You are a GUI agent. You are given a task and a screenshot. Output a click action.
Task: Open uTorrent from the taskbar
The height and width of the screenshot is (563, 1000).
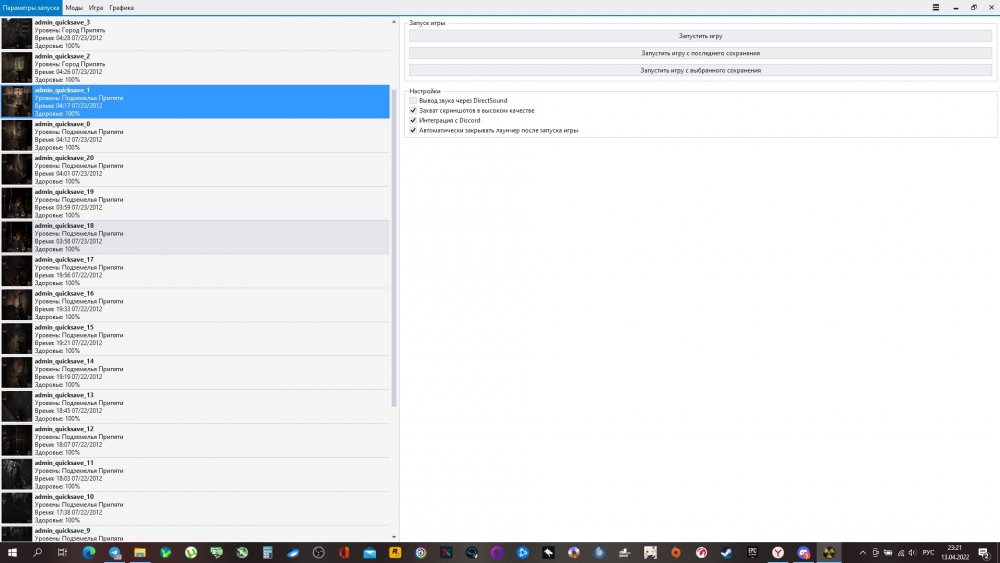[x=190, y=552]
